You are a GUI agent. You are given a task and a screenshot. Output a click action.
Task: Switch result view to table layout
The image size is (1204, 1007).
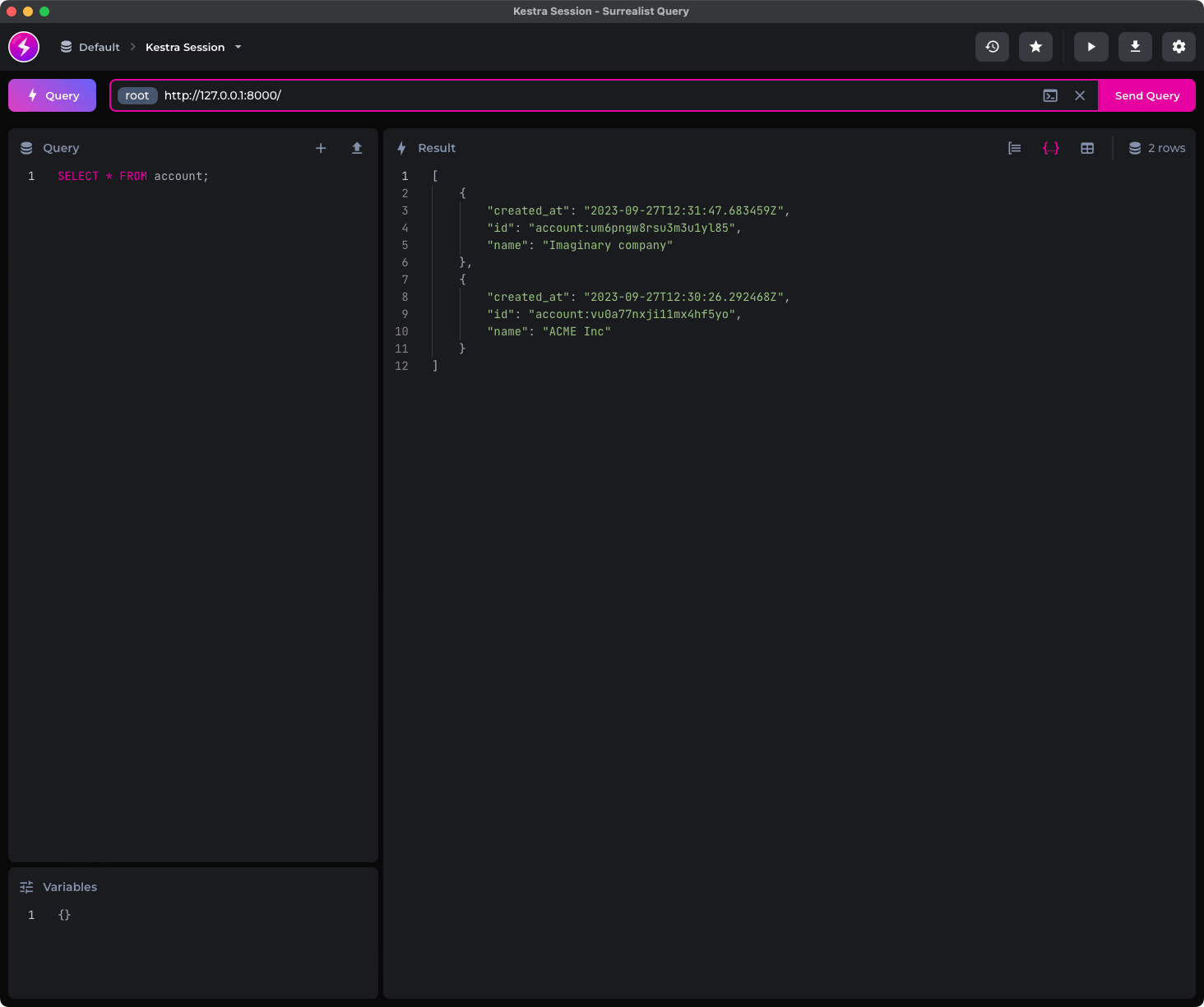[x=1087, y=148]
